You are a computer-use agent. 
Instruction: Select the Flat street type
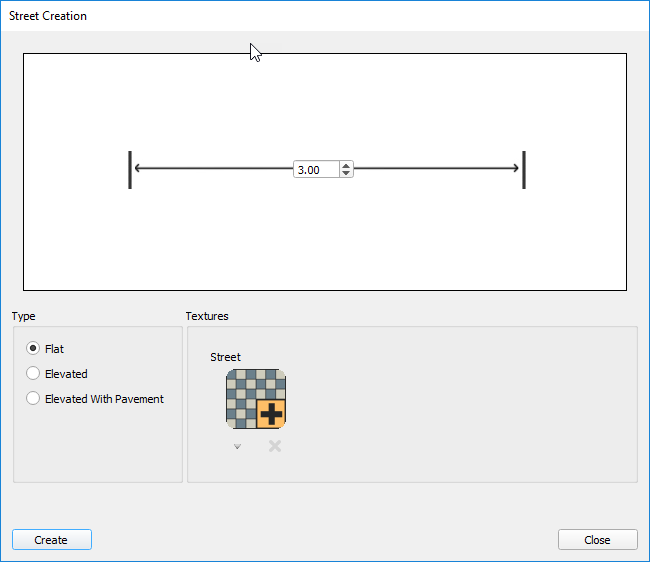[x=34, y=349]
